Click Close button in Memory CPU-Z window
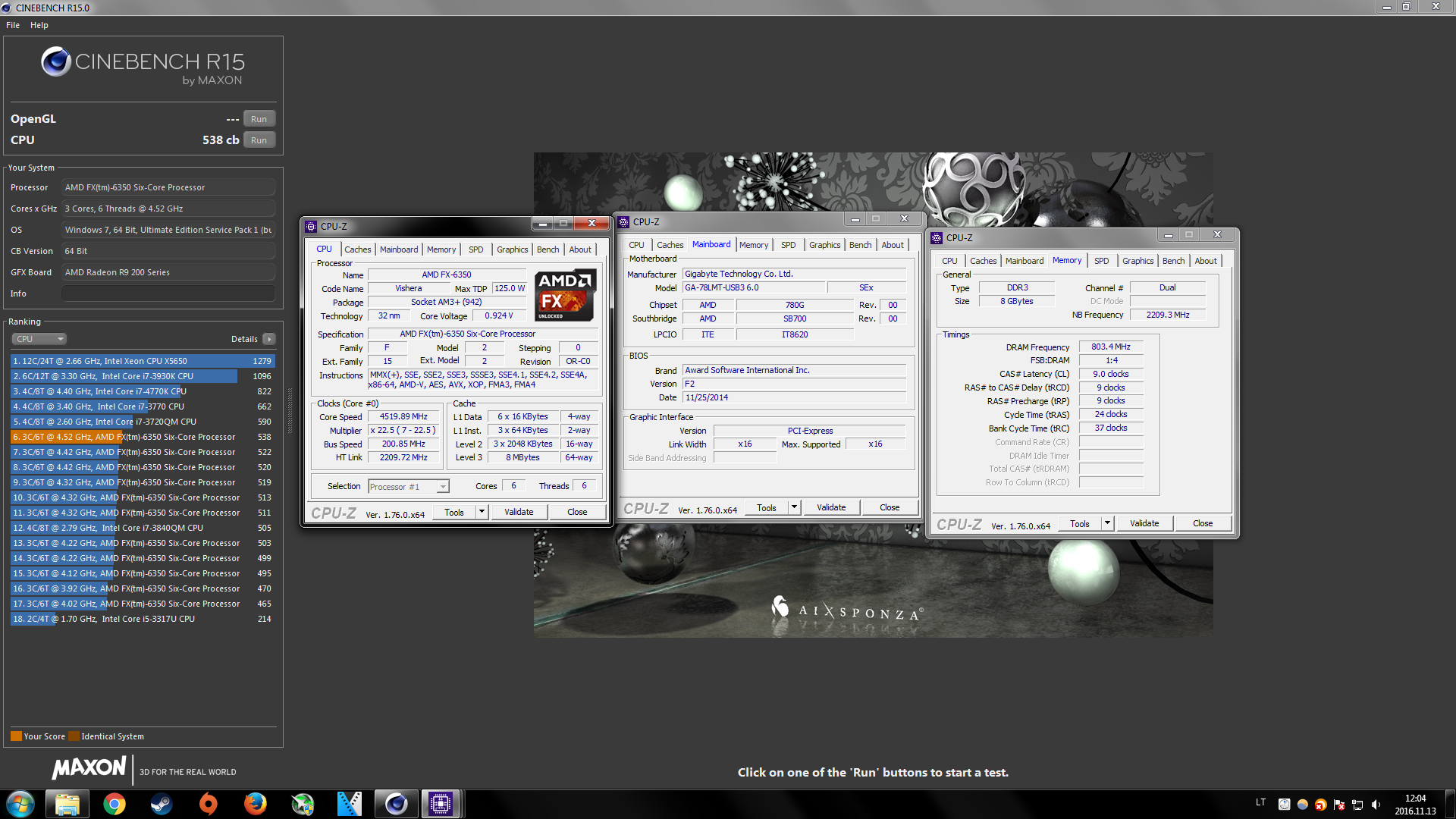 pyautogui.click(x=1203, y=523)
